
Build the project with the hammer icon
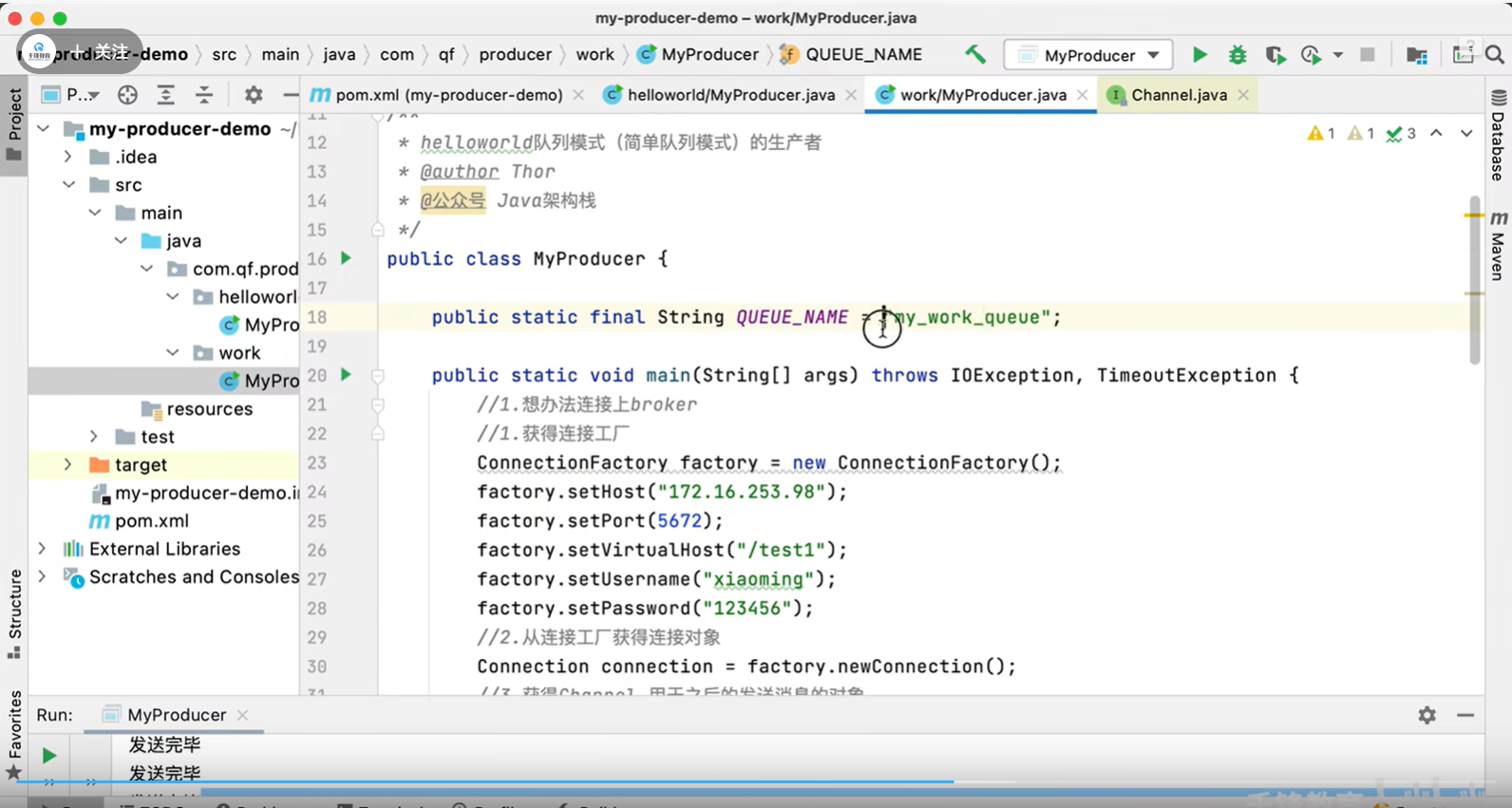[975, 55]
